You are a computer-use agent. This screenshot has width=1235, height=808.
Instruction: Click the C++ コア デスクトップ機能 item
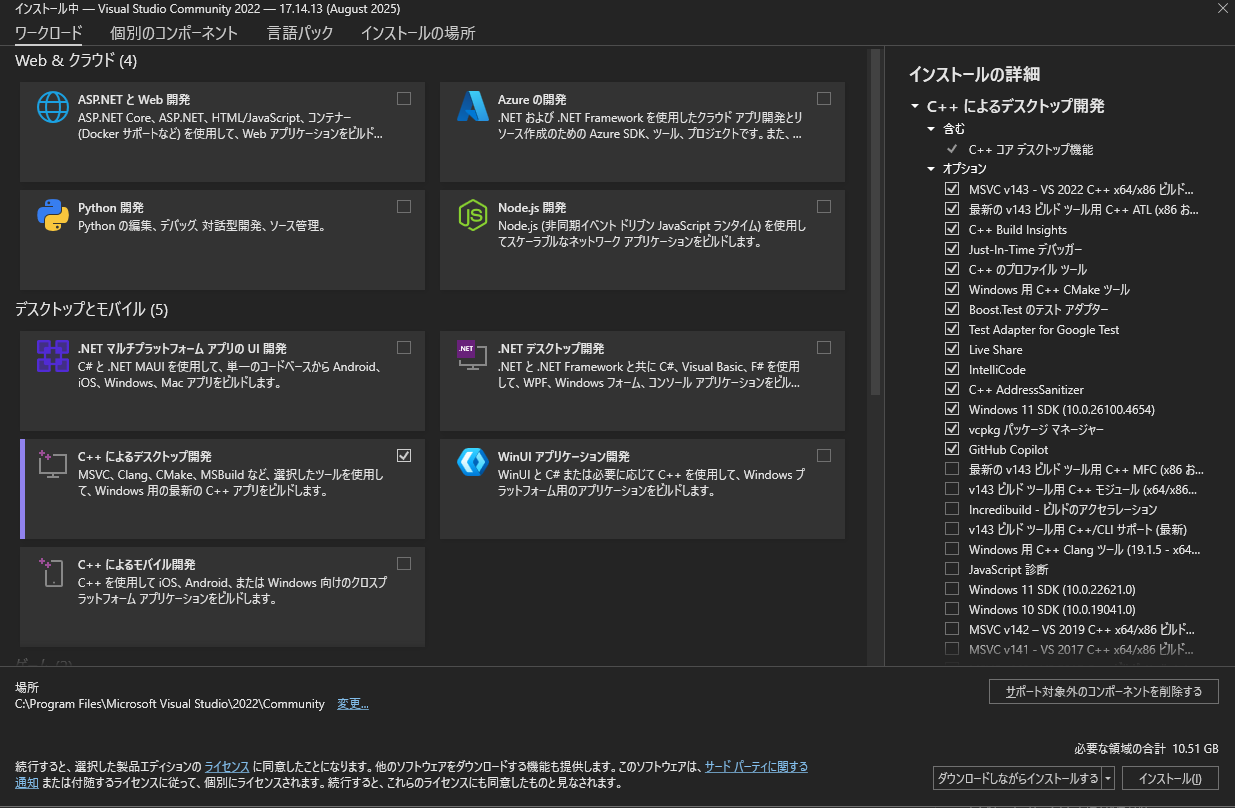[x=1031, y=149]
